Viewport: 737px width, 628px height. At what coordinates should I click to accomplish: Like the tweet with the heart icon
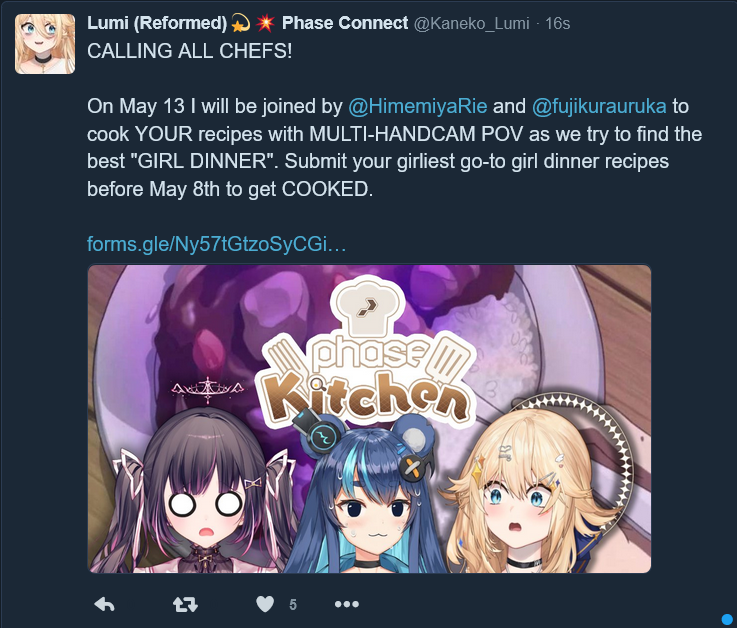click(265, 604)
